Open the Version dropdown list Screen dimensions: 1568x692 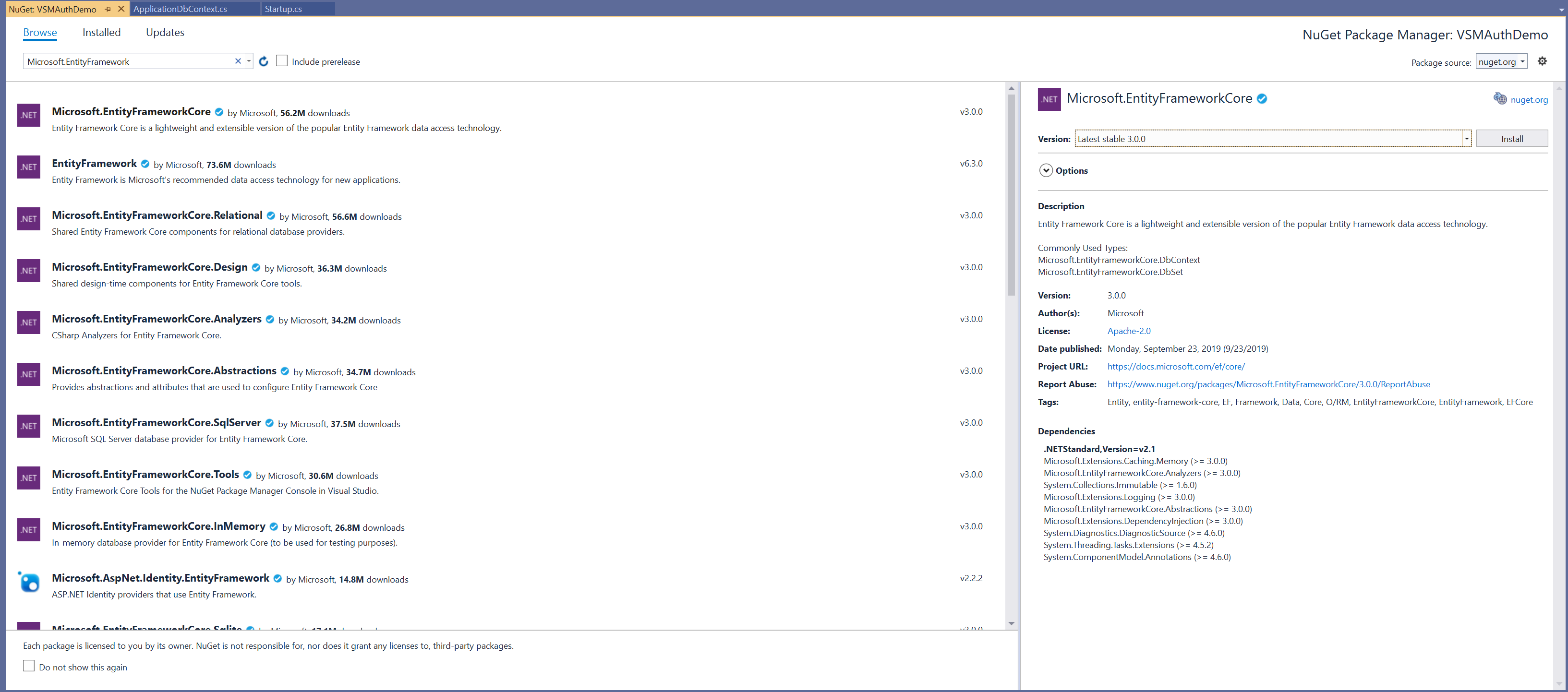click(x=1466, y=139)
